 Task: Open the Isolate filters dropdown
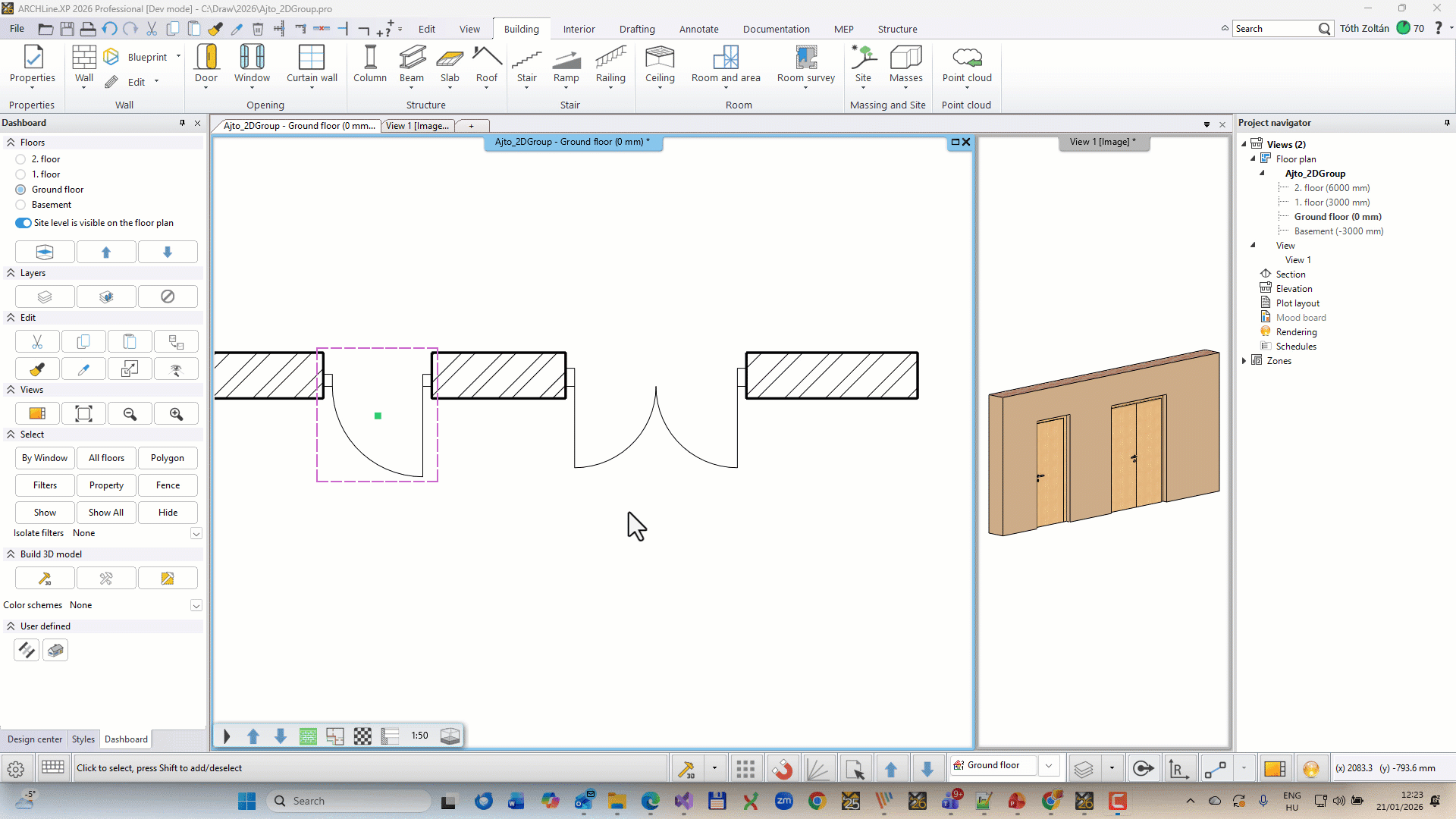point(196,533)
